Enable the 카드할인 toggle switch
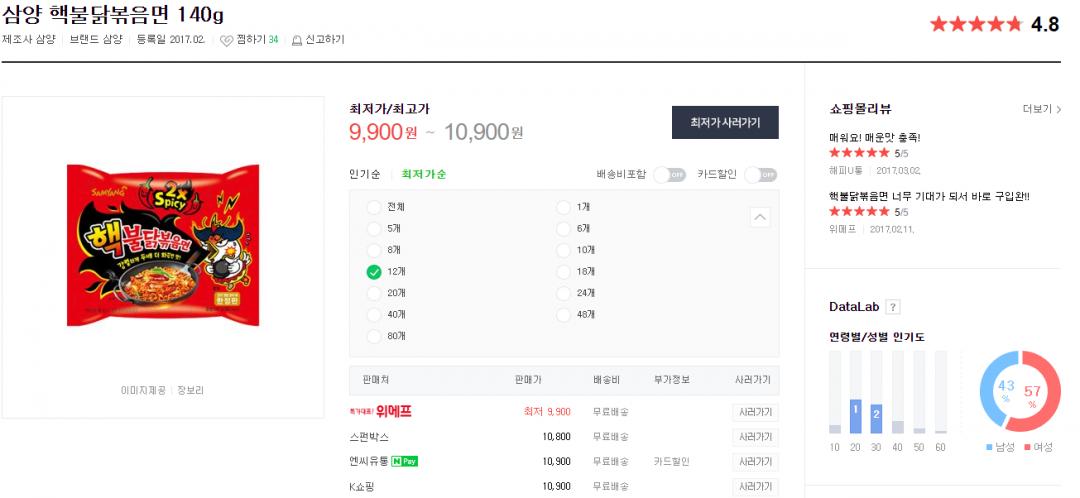The height and width of the screenshot is (498, 1080). 760,175
